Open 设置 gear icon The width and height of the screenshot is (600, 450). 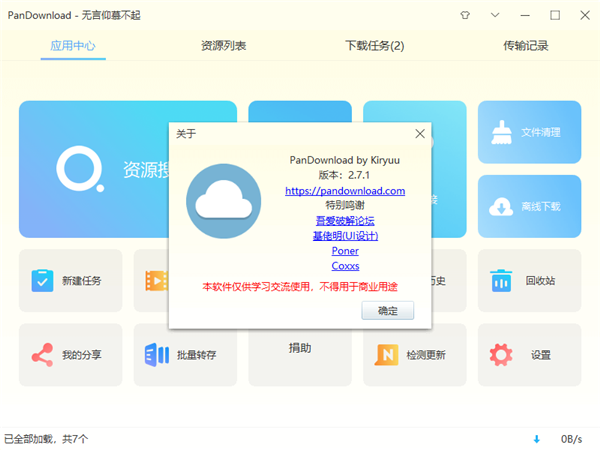(x=501, y=355)
